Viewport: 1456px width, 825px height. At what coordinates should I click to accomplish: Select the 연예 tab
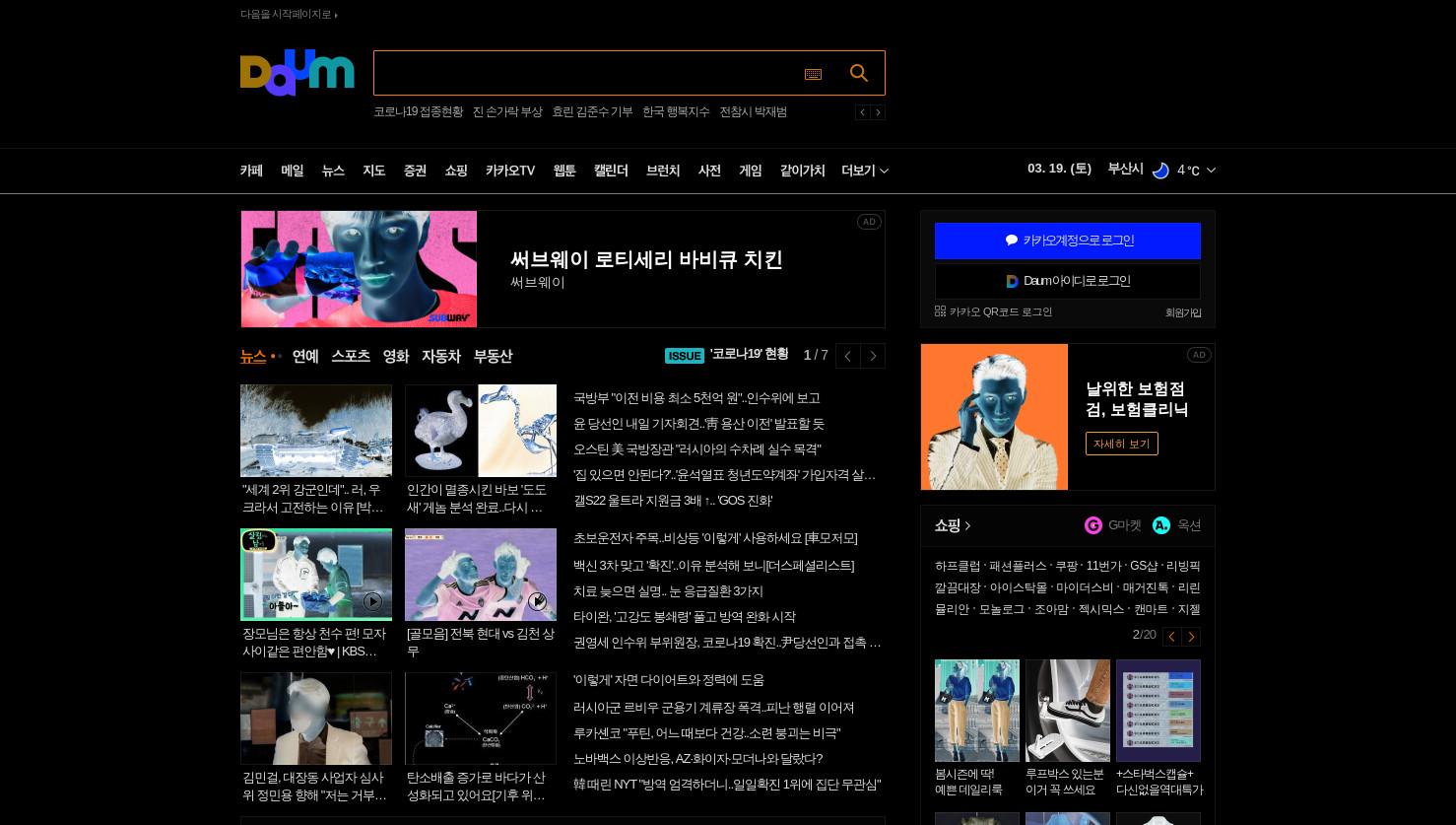pos(305,356)
